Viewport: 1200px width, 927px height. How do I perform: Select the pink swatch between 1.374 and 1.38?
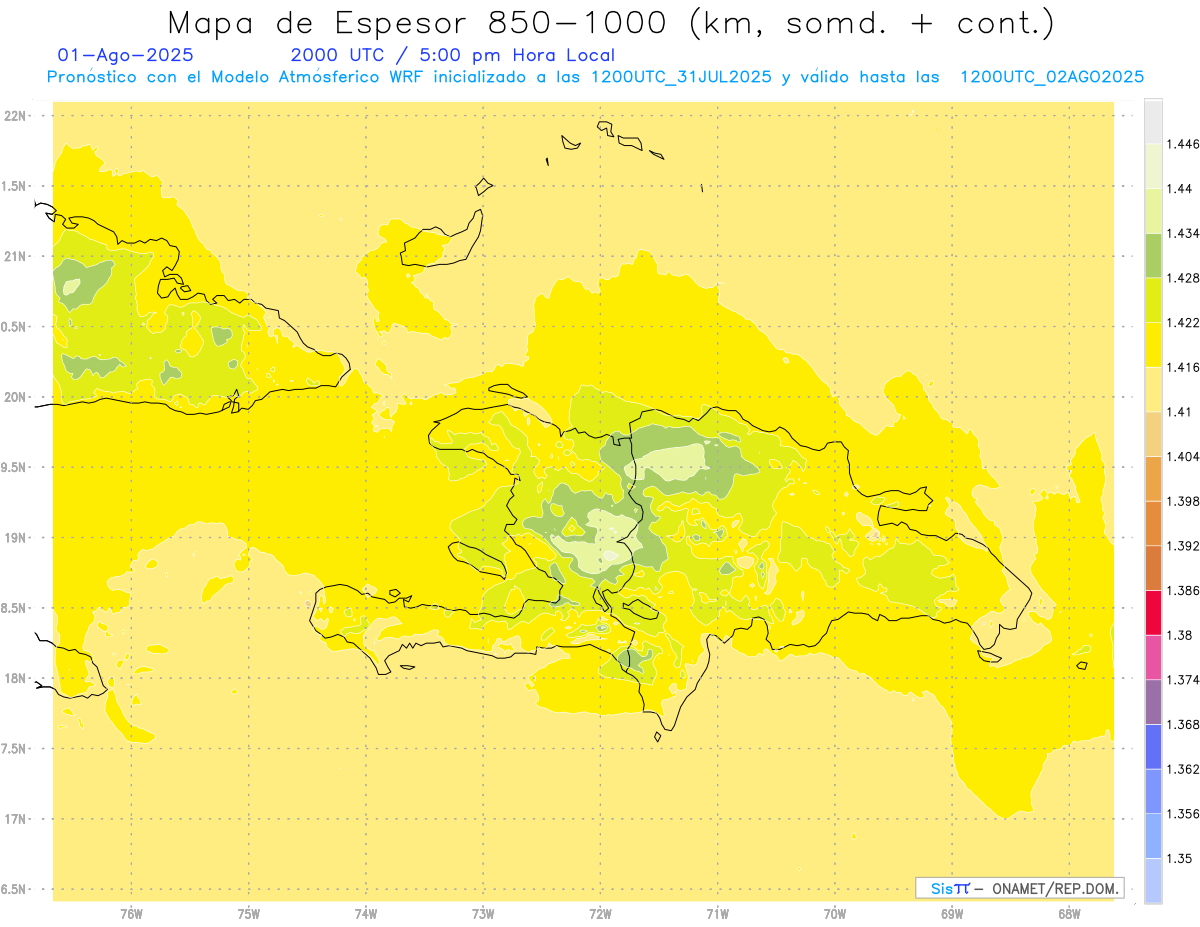pyautogui.click(x=1153, y=657)
